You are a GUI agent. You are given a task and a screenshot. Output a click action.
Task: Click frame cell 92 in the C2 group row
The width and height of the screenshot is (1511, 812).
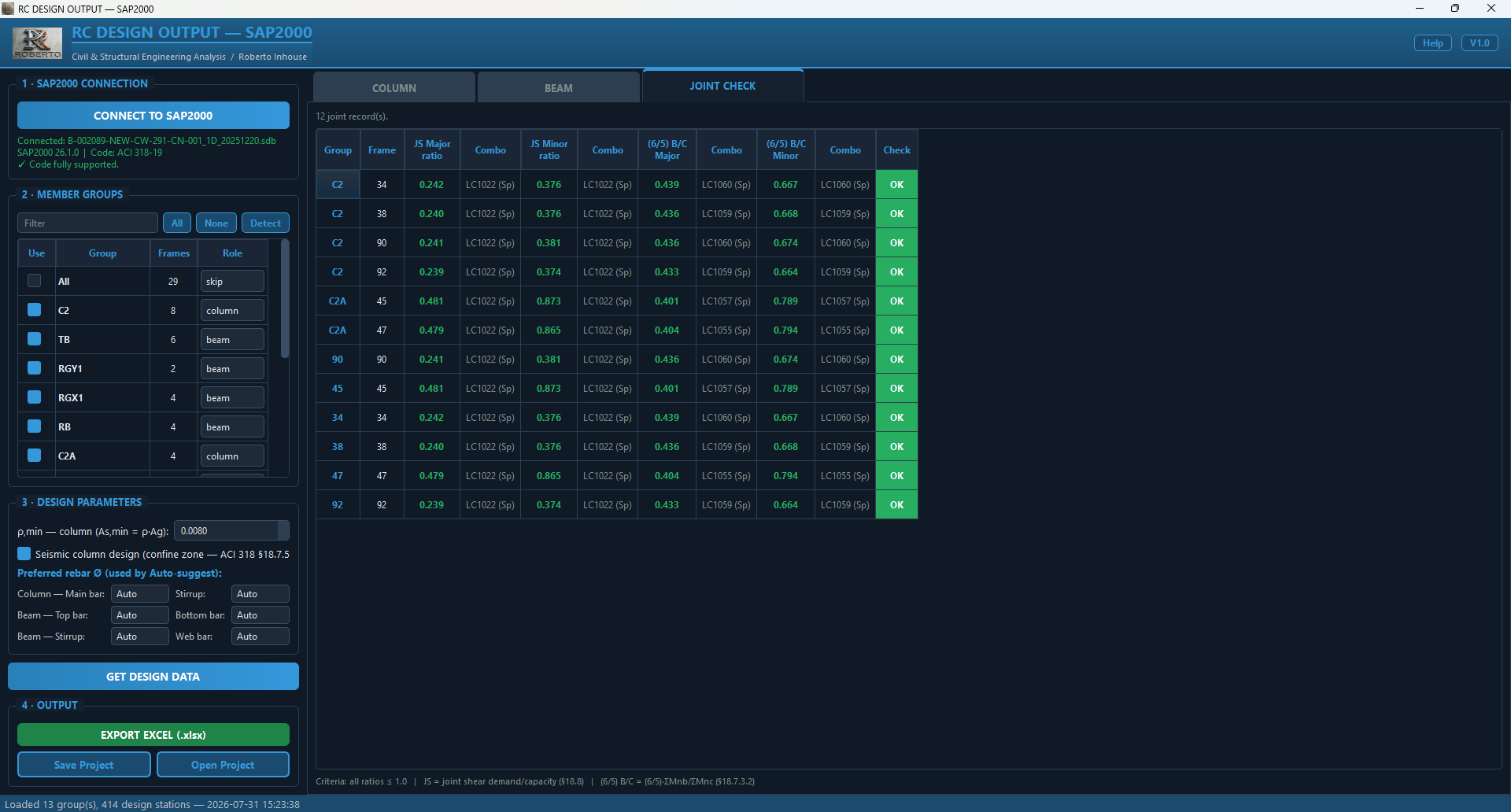[x=382, y=272]
